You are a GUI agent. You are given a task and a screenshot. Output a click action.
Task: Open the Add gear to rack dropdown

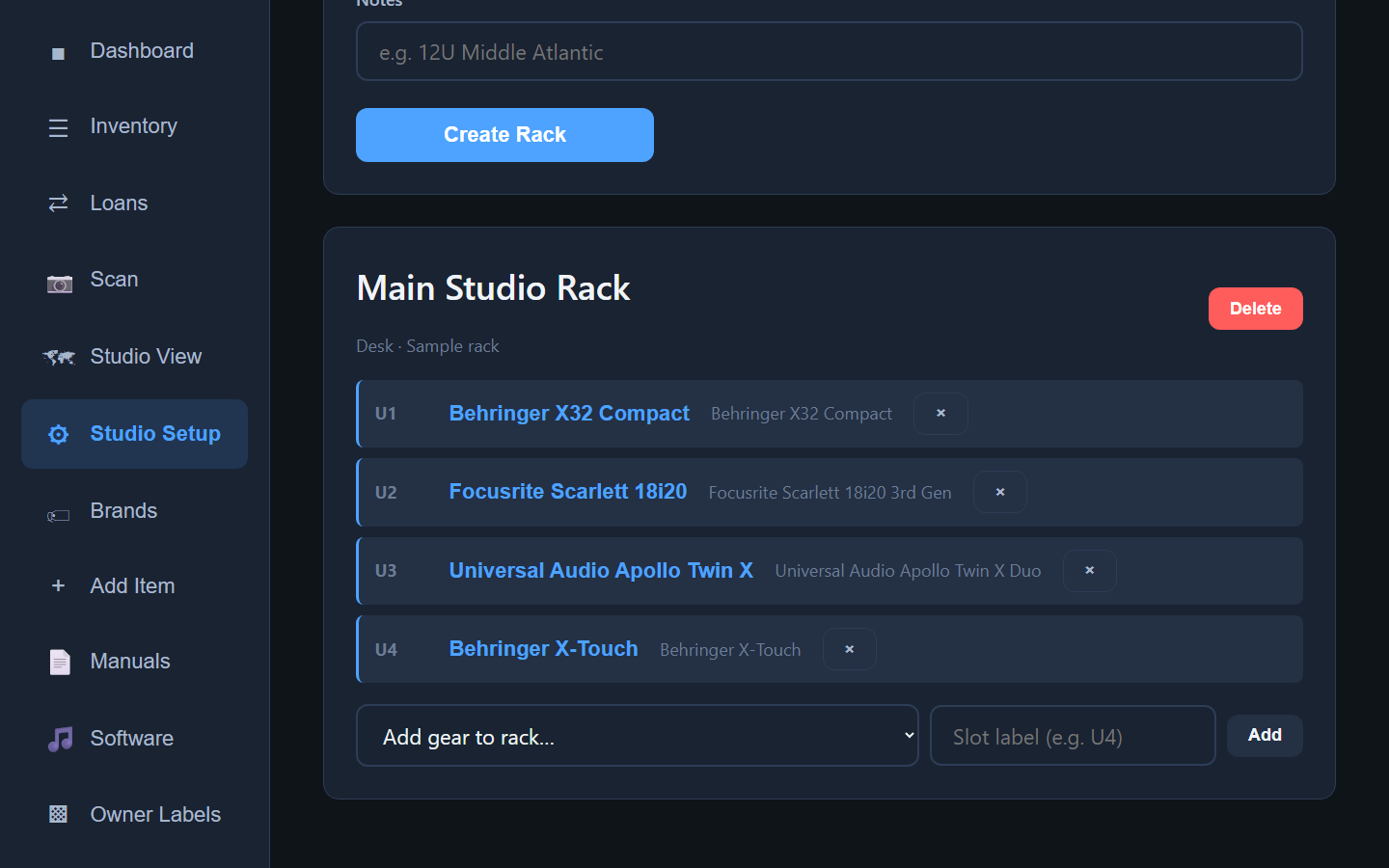(x=637, y=736)
